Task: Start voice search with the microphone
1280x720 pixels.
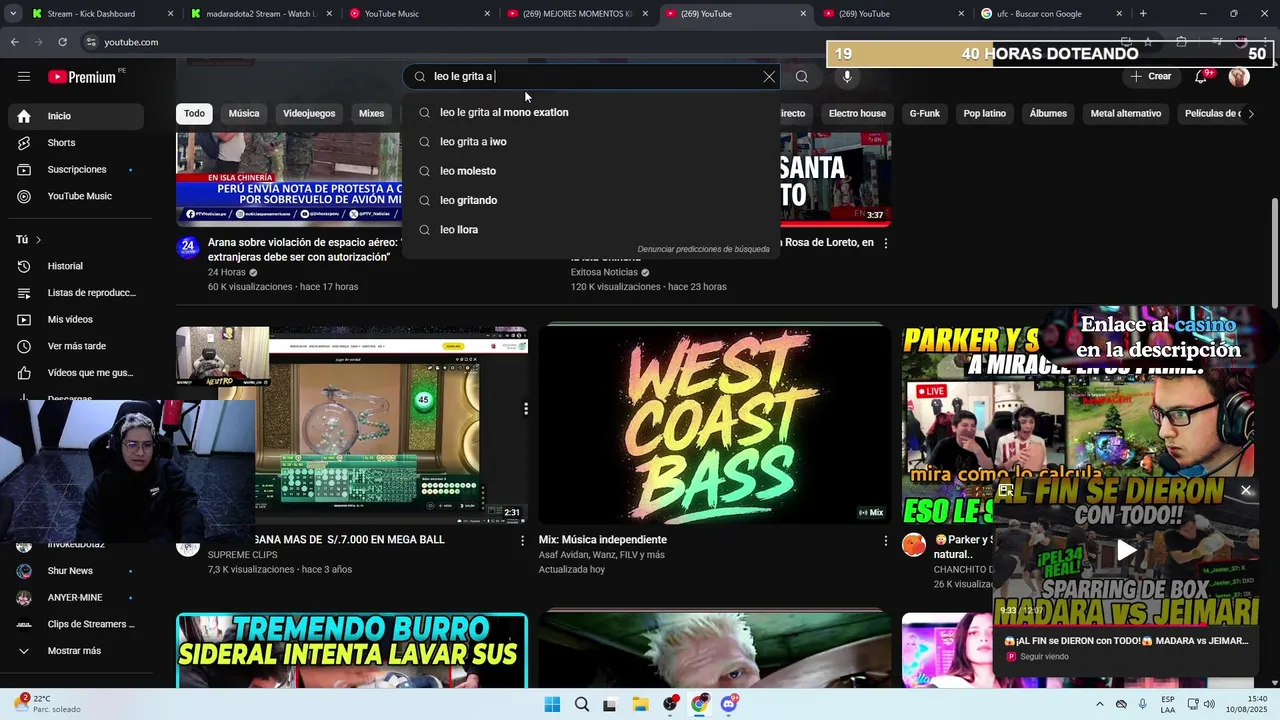Action: (x=847, y=77)
